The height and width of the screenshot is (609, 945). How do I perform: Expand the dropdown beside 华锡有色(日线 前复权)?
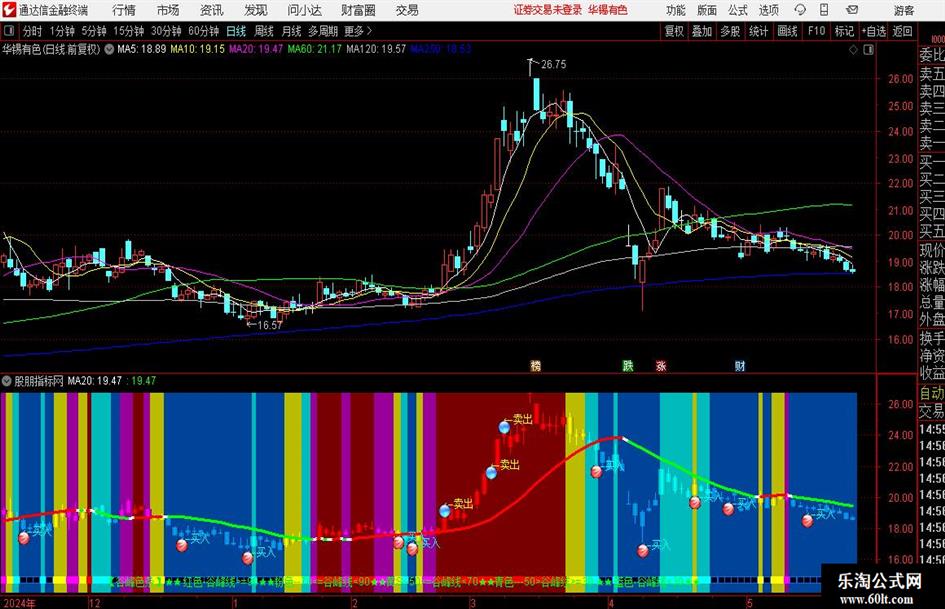[x=109, y=49]
